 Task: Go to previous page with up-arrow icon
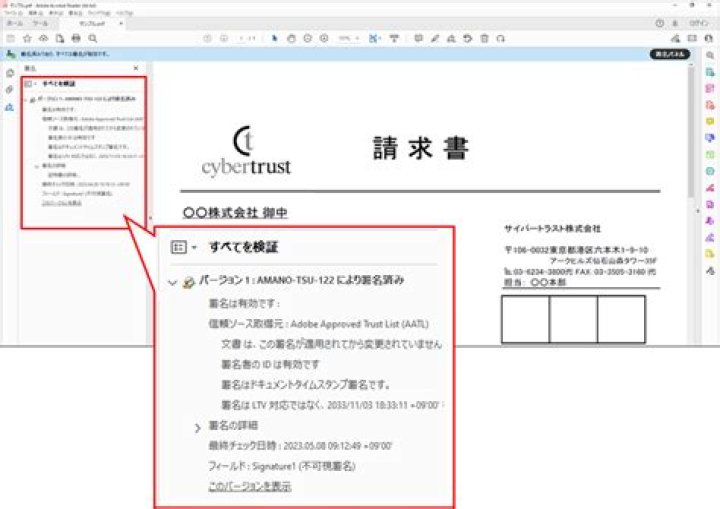[207, 39]
